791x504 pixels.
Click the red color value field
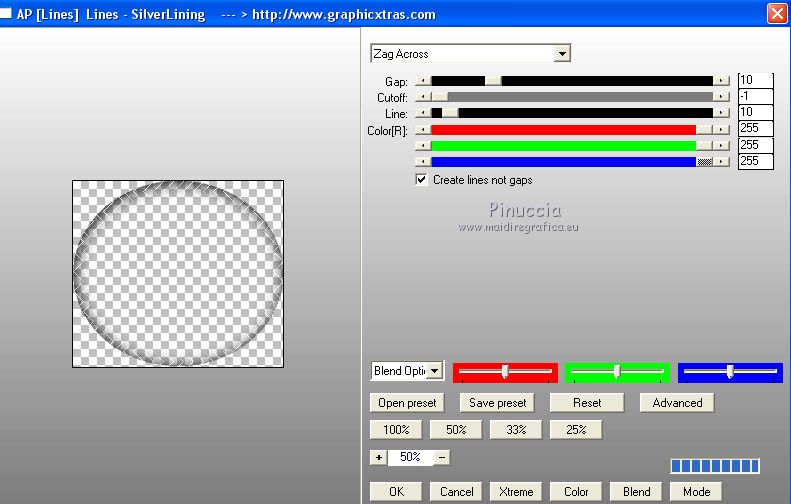pyautogui.click(x=755, y=129)
